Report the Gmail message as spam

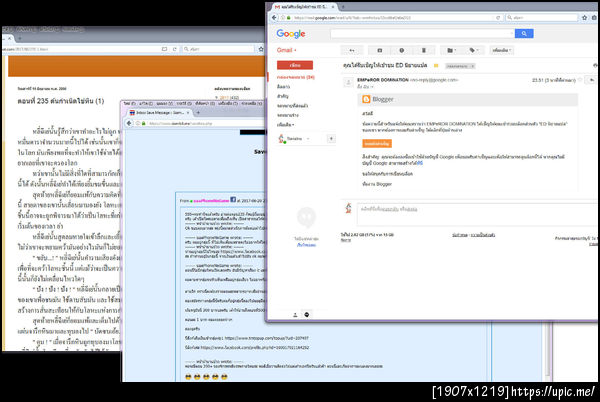coord(401,50)
